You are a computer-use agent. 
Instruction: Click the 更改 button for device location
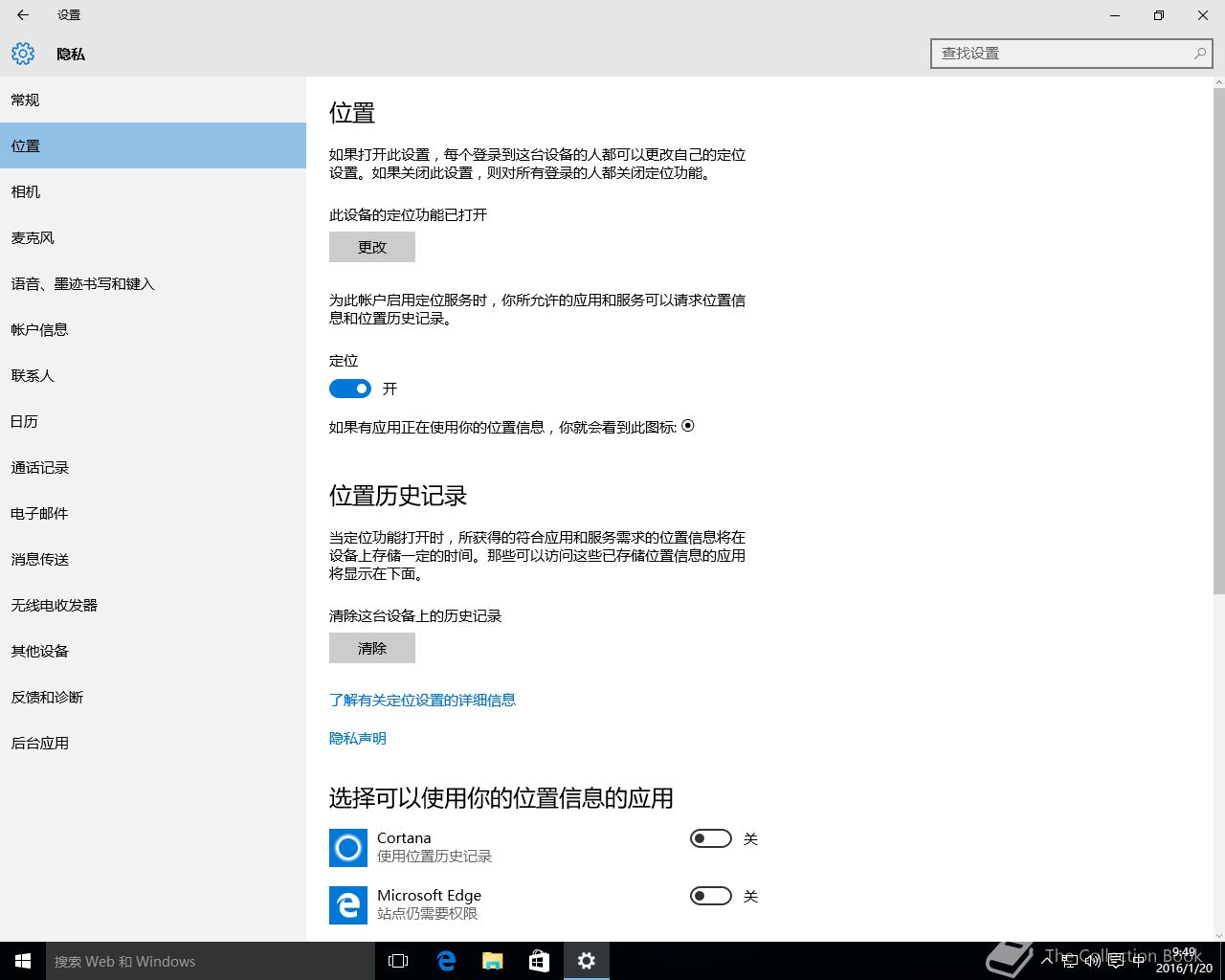372,247
